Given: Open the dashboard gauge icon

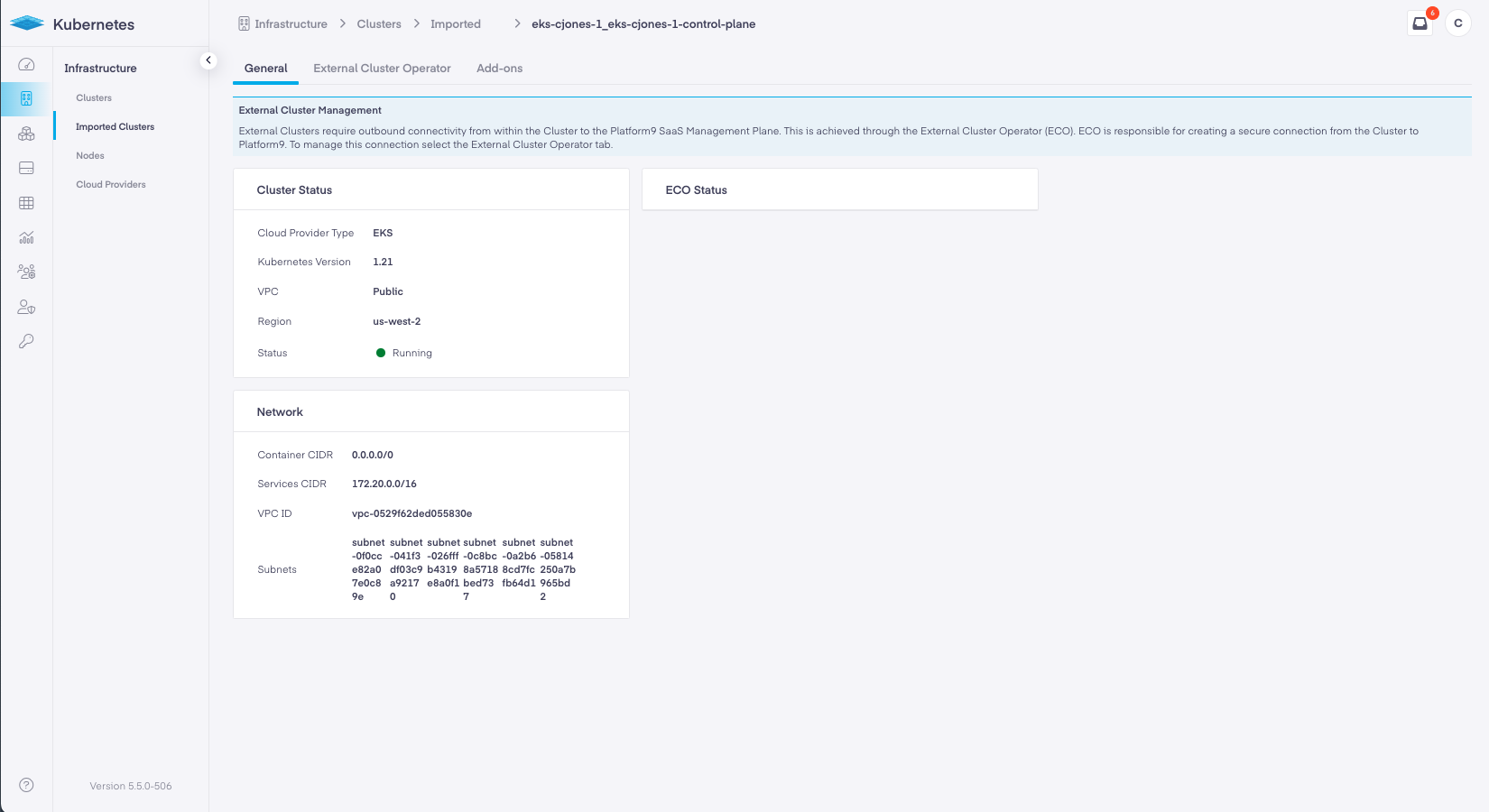Looking at the screenshot, I should (x=26, y=64).
